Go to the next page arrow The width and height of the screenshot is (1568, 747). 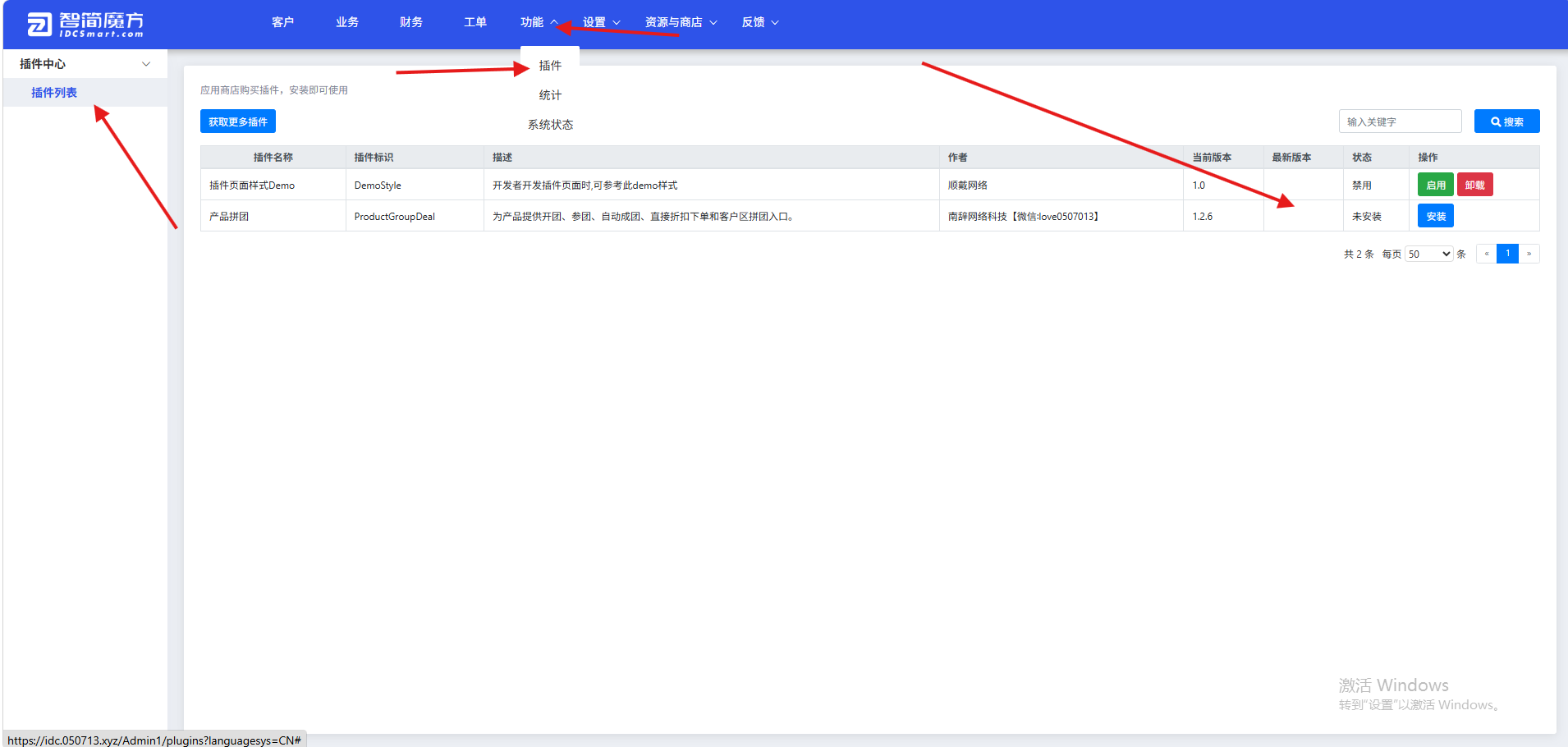coord(1529,254)
